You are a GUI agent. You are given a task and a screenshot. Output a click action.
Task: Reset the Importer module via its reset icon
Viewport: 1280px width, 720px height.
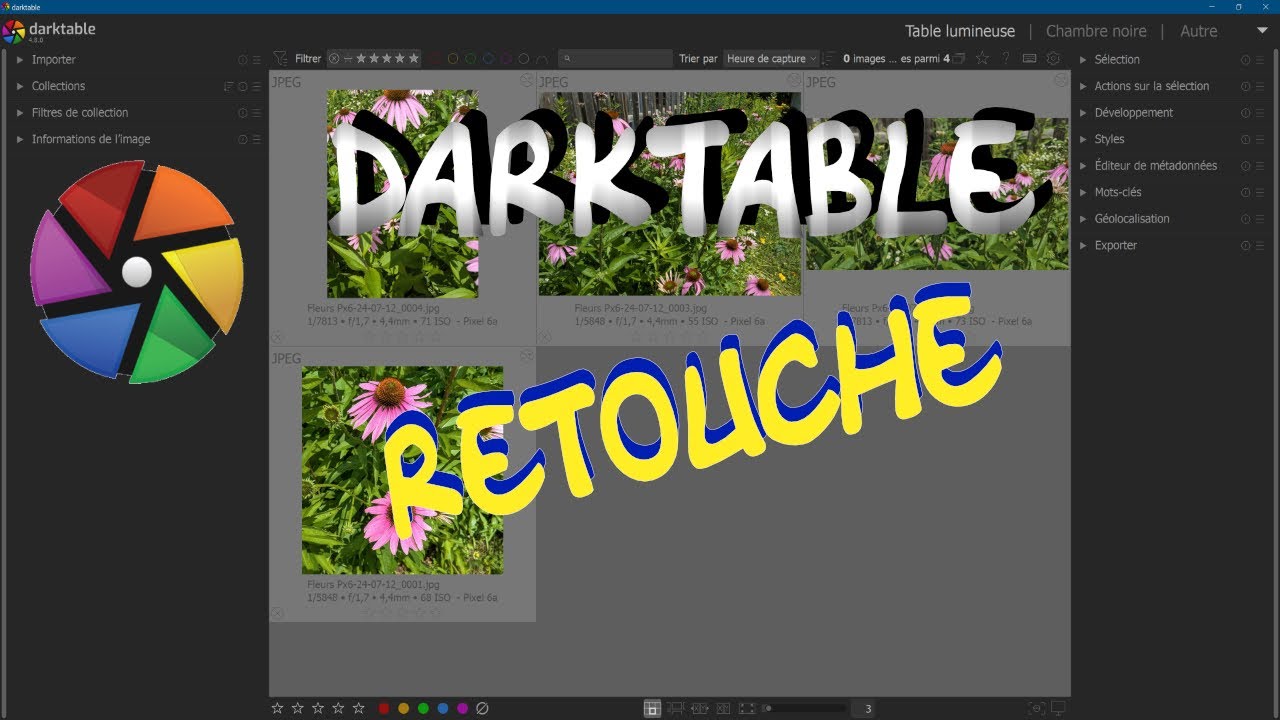click(x=243, y=60)
